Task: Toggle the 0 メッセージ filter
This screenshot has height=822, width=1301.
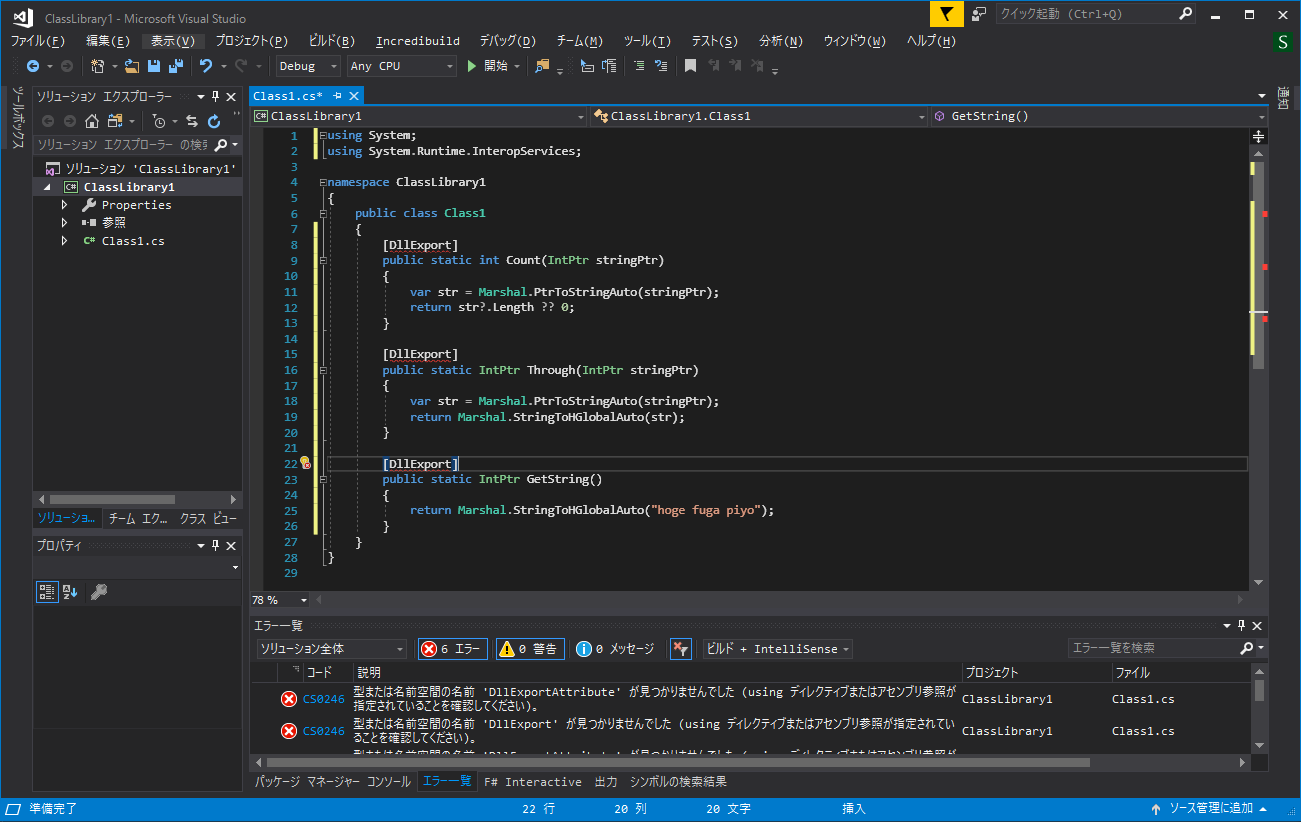Action: coord(613,648)
